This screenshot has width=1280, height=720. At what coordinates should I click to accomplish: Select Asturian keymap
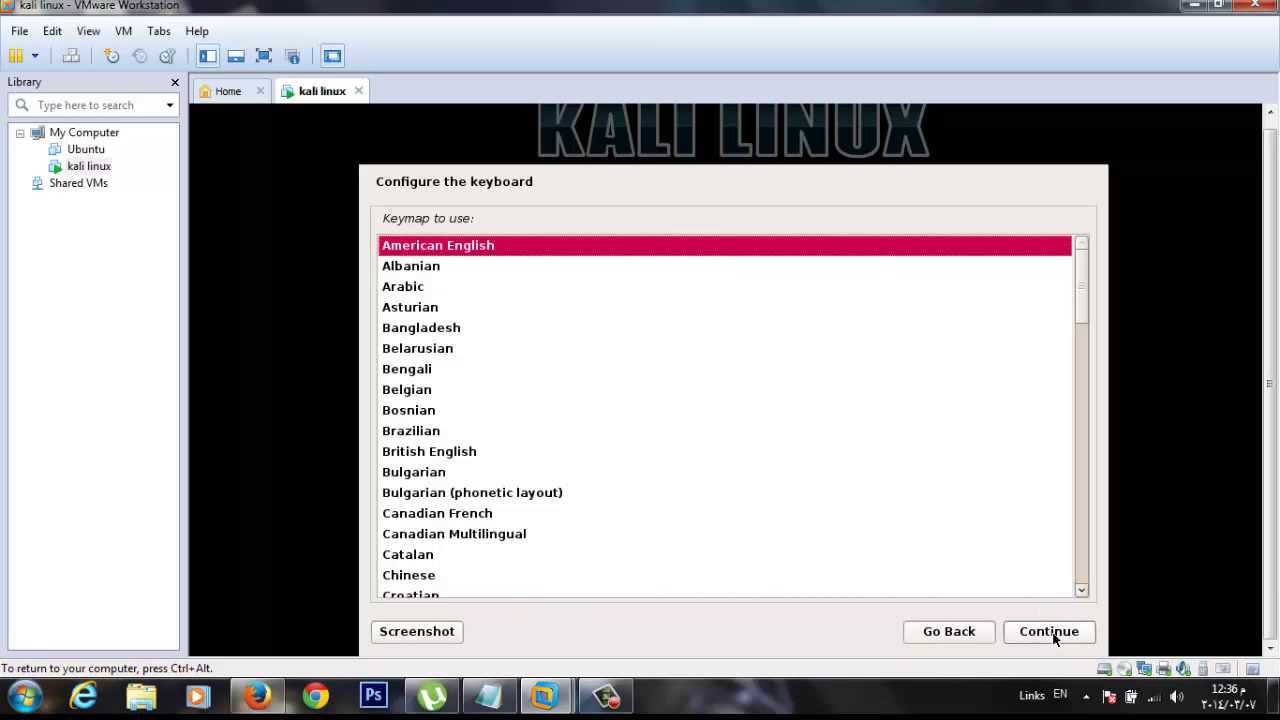tap(725, 307)
